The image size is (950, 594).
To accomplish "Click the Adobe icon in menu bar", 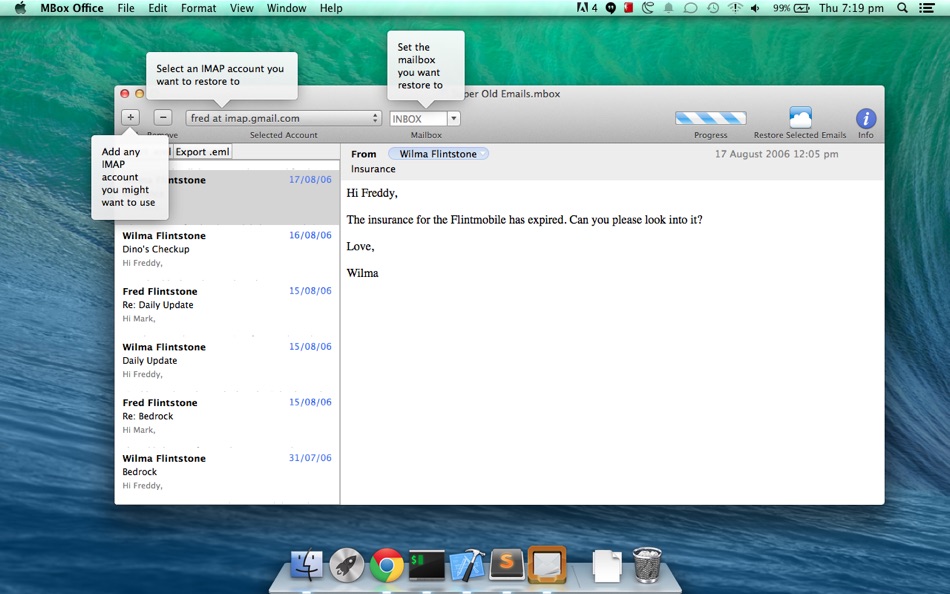I will pos(582,8).
